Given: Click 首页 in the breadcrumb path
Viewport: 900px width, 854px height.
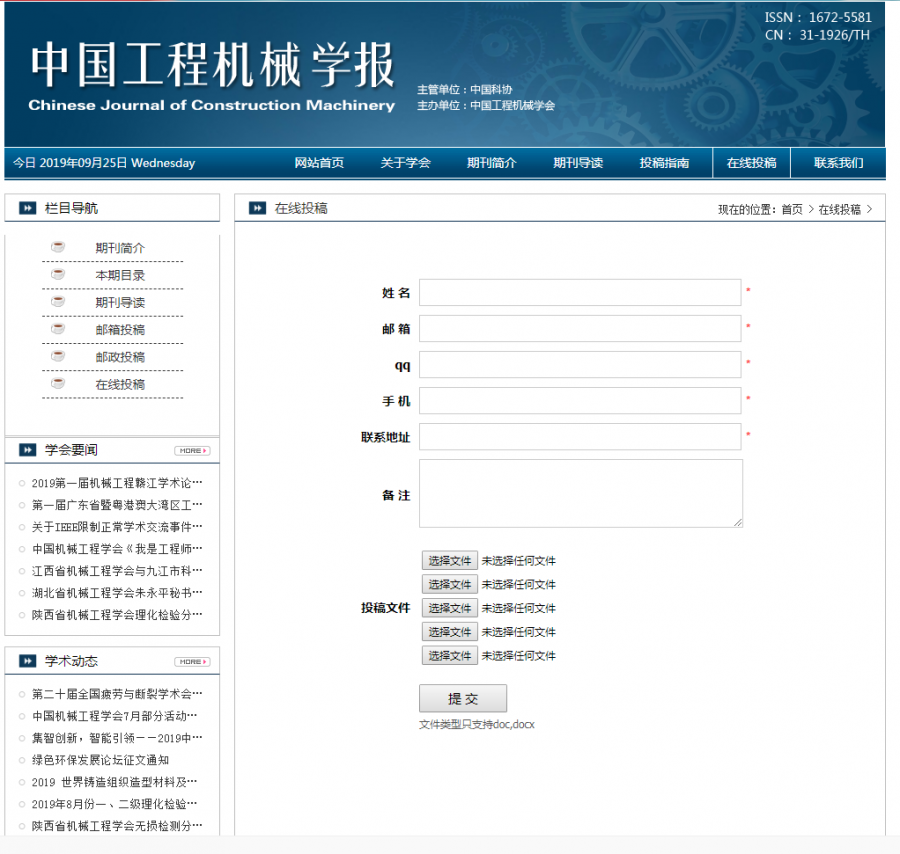Looking at the screenshot, I should tap(792, 209).
